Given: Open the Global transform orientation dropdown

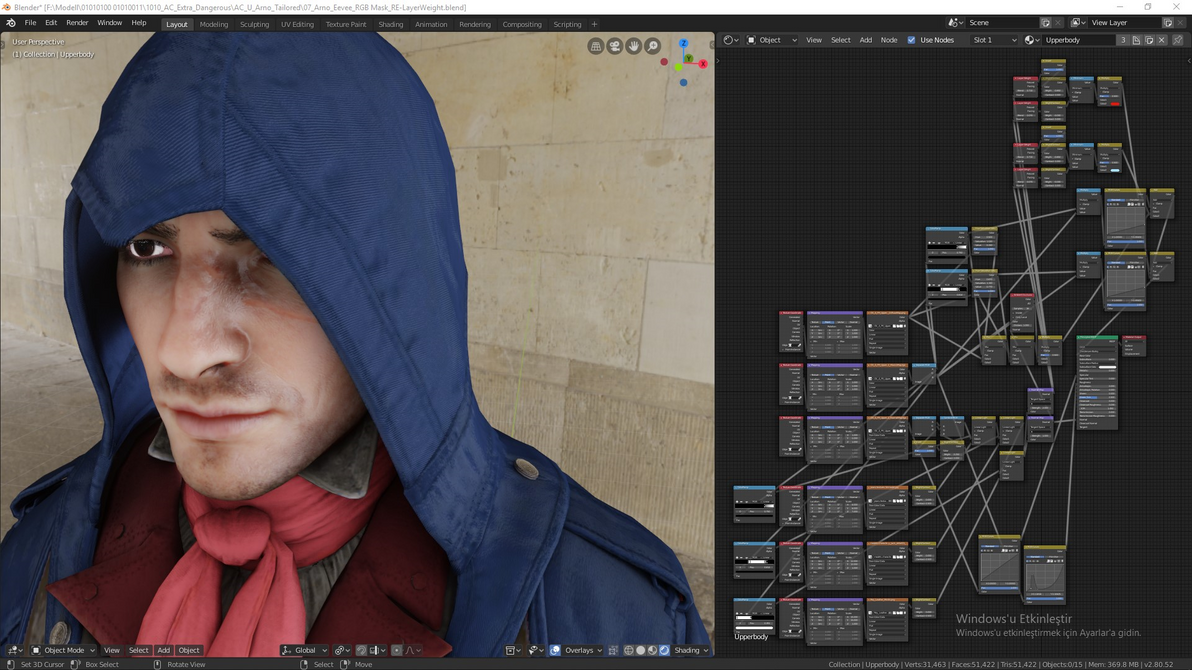Looking at the screenshot, I should point(304,650).
